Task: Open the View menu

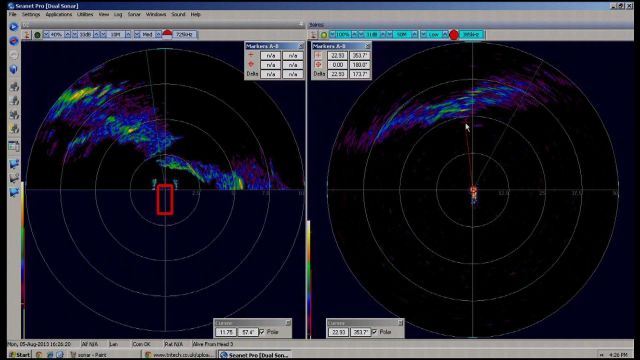Action: 104,14
